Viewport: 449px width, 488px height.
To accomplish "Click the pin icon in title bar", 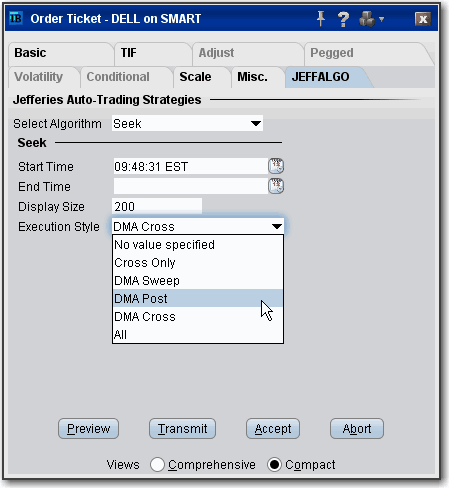I will (x=321, y=19).
